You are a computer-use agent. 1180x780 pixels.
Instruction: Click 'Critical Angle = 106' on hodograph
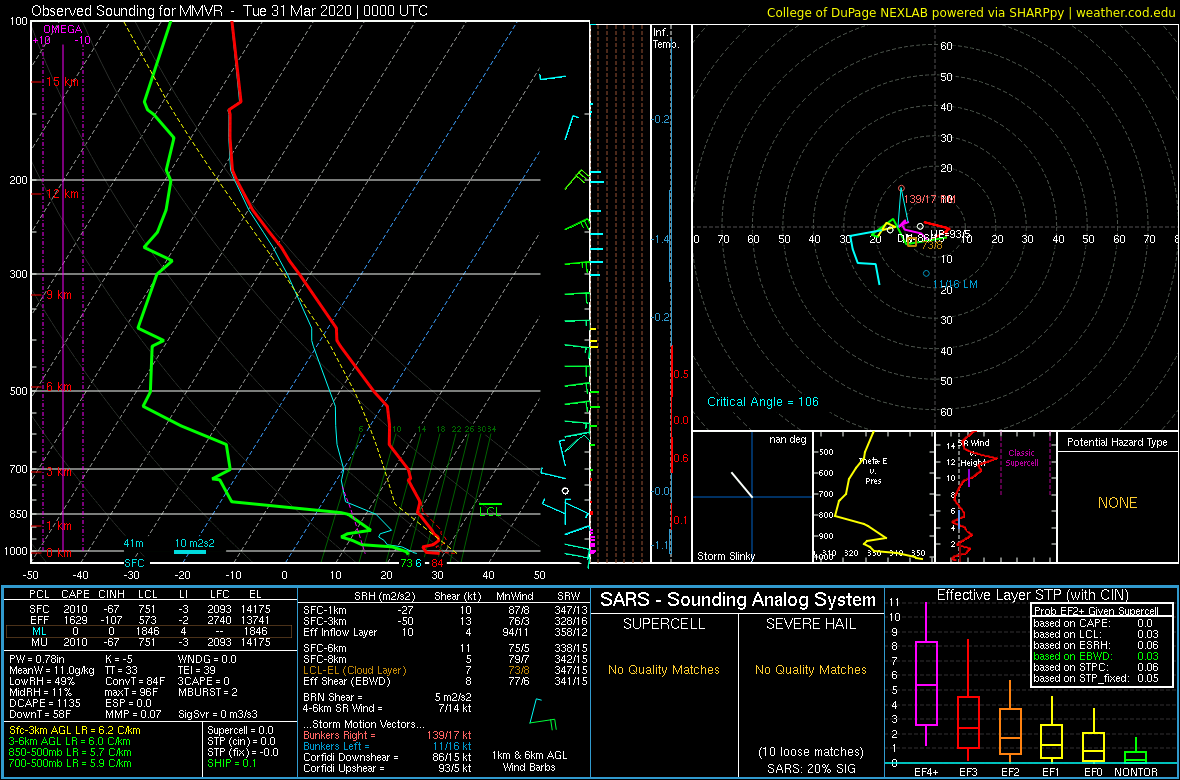(x=762, y=401)
